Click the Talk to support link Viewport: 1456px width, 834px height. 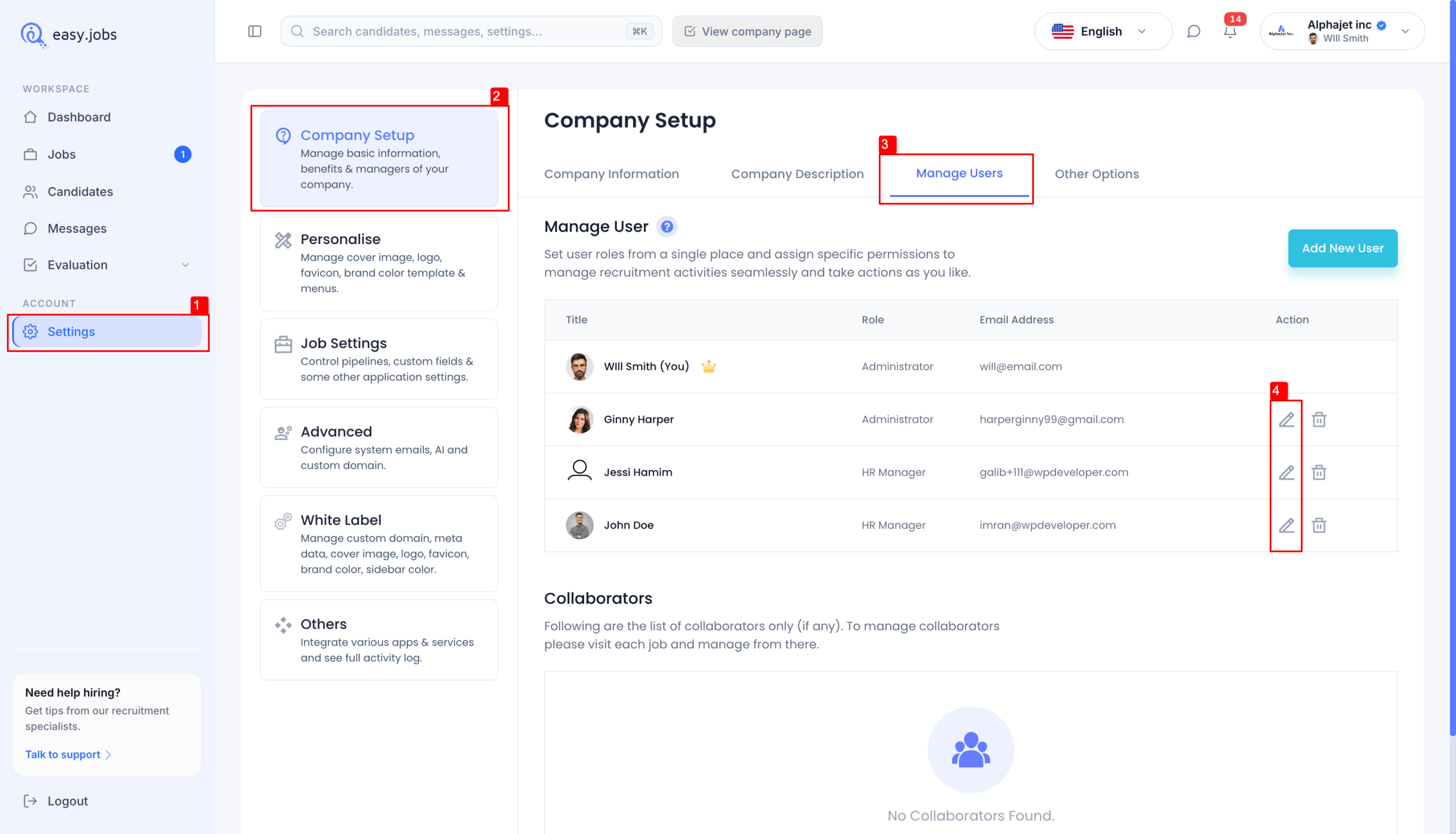tap(68, 754)
